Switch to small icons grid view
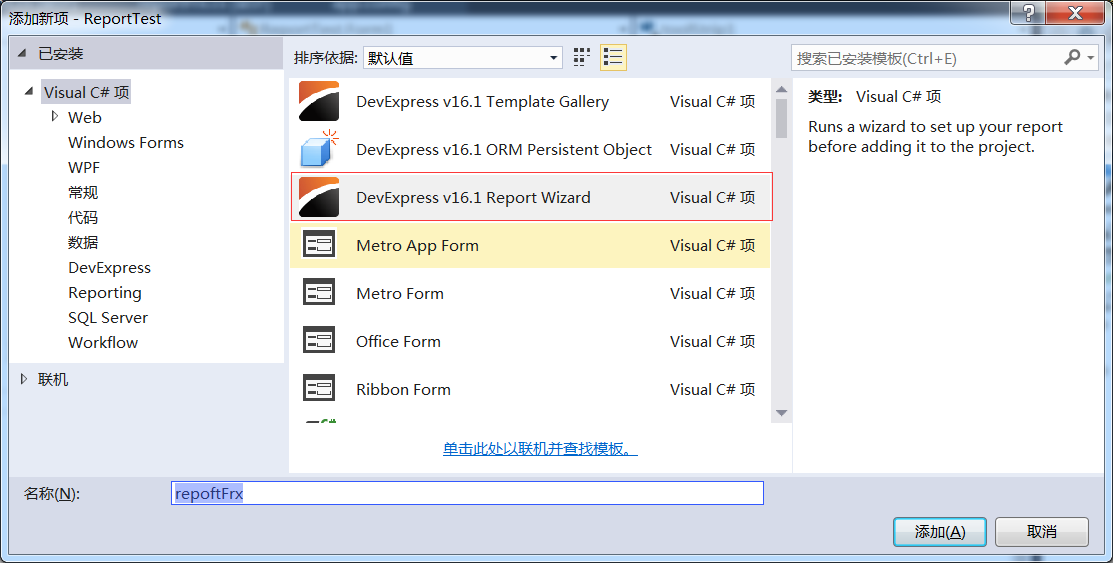The width and height of the screenshot is (1113, 563). pyautogui.click(x=582, y=58)
